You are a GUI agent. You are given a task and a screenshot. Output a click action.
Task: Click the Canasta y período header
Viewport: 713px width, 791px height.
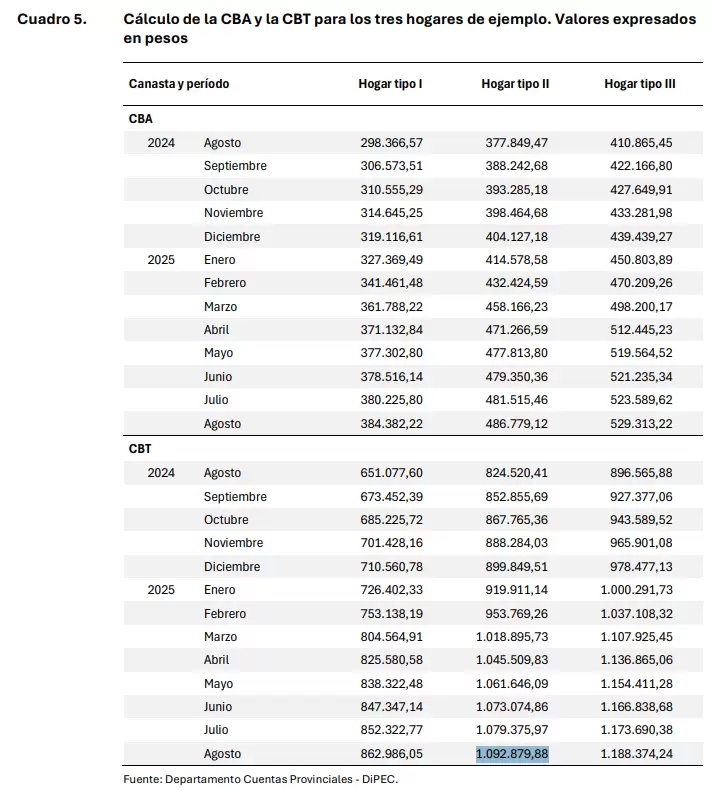pyautogui.click(x=179, y=84)
